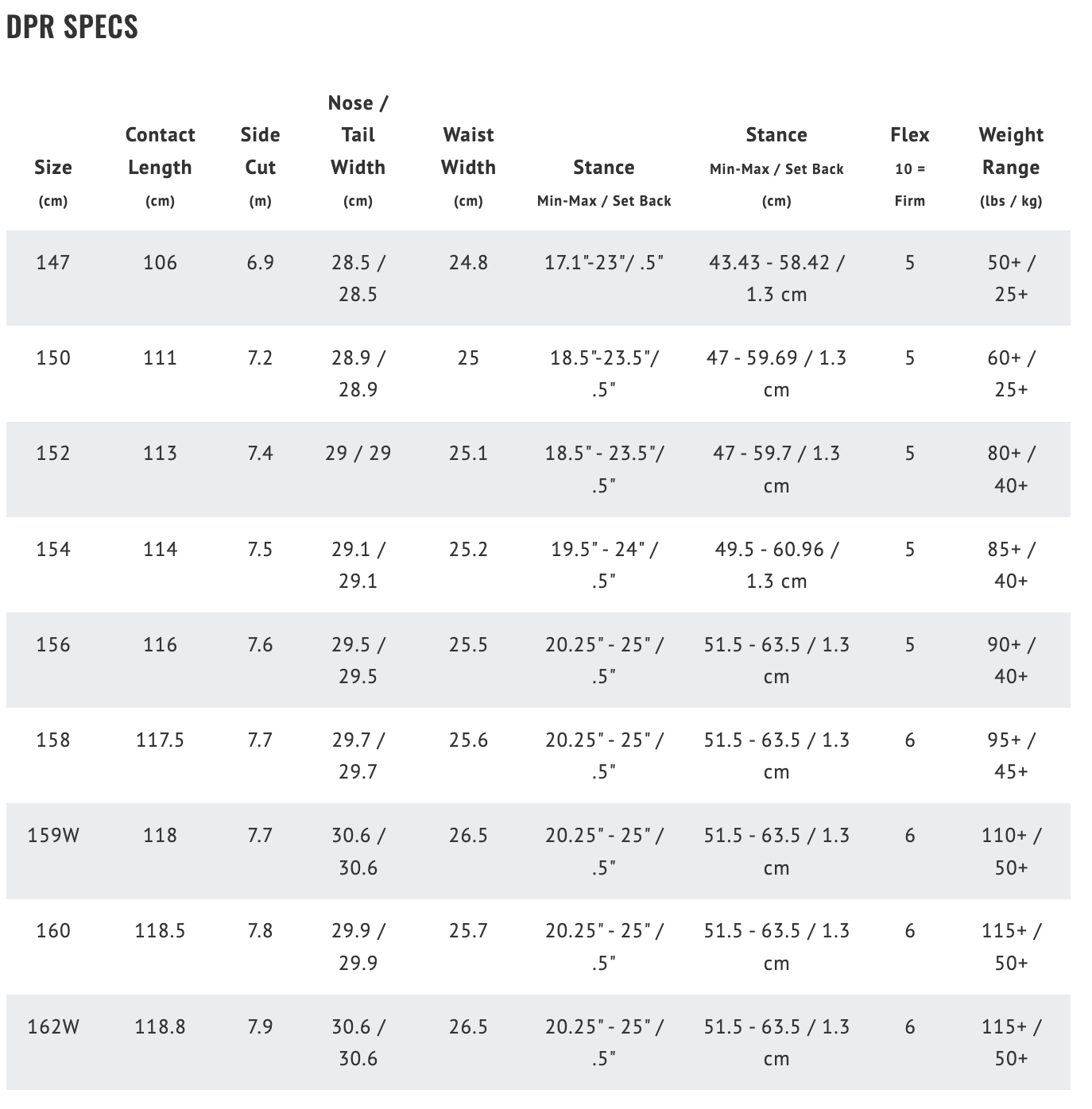Select the 159W size cell

53,835
